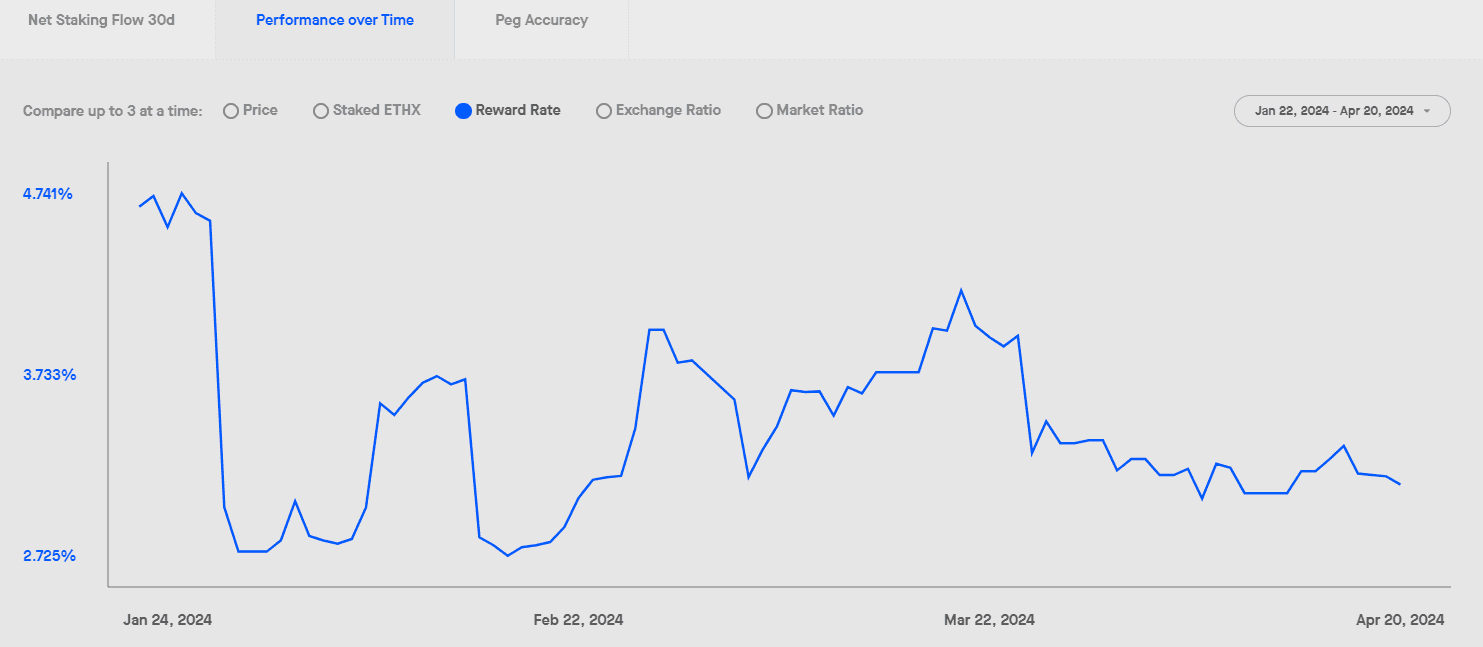1483x647 pixels.
Task: Click the 4.741% y-axis value
Action: [48, 194]
